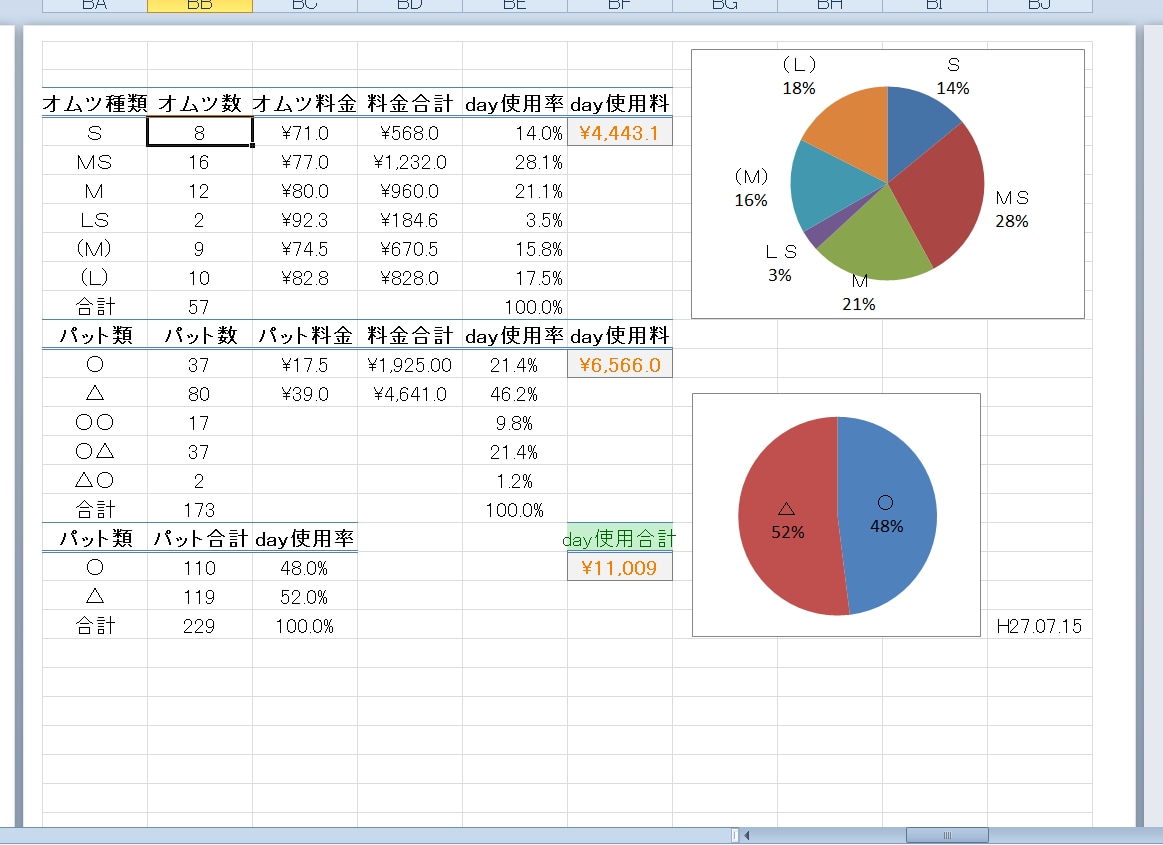Click the ¥1,232.0 total cell
Screen dimensions: 1163x845
click(410, 162)
